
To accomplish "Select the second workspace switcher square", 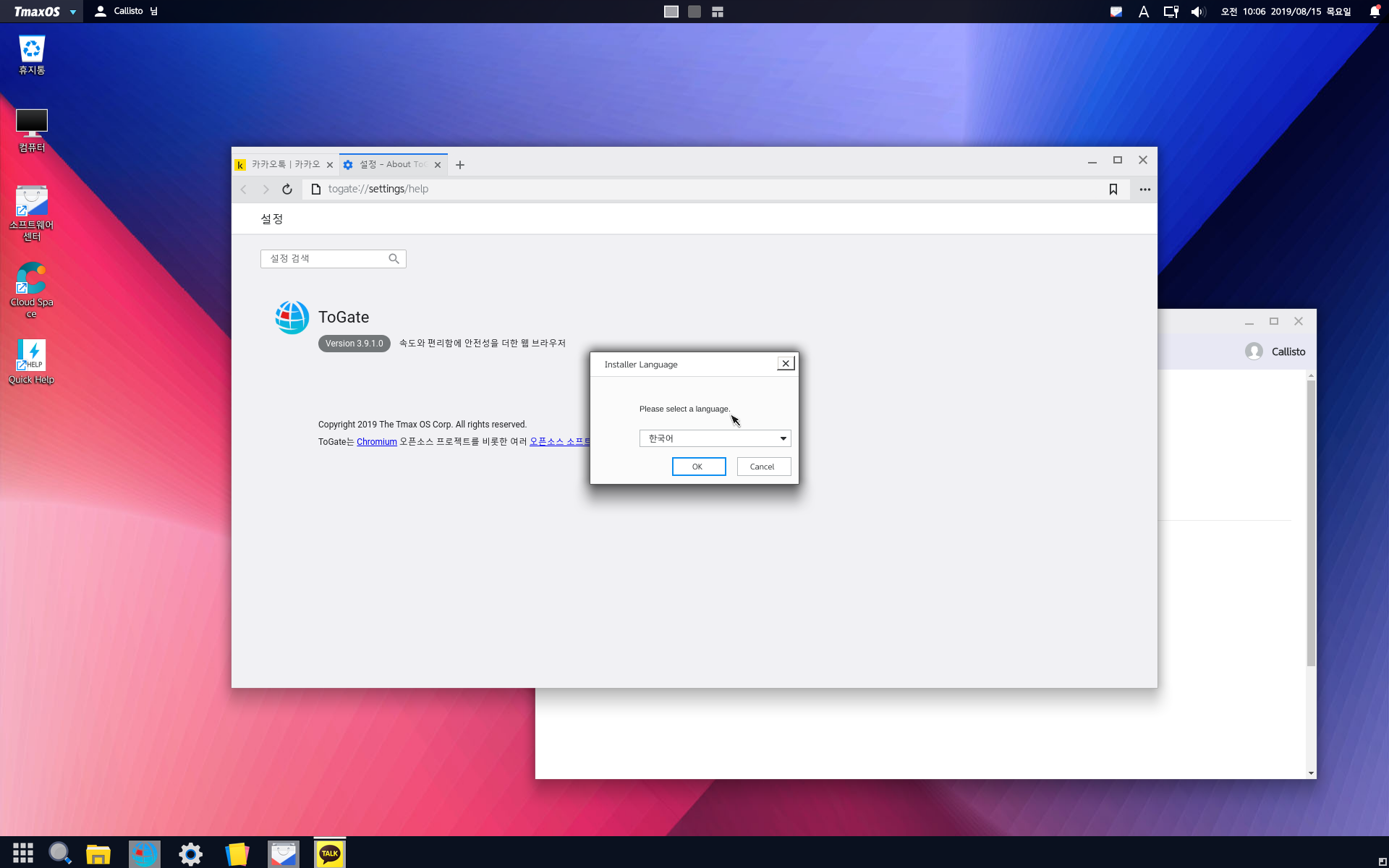I will tap(694, 12).
